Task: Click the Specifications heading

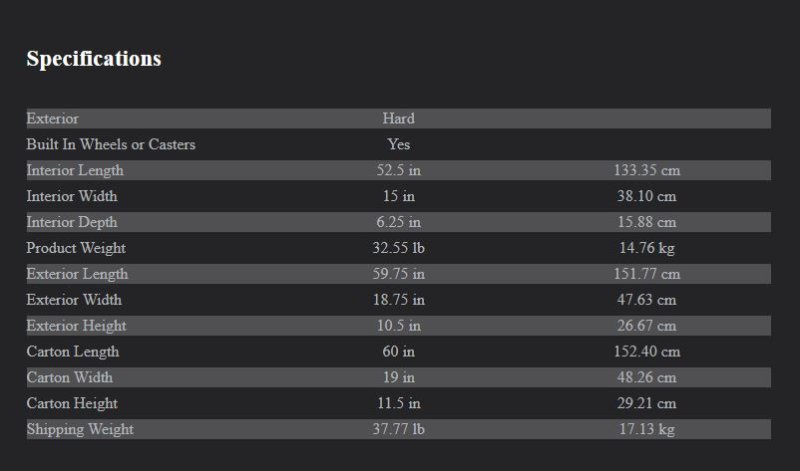Action: pyautogui.click(x=93, y=59)
